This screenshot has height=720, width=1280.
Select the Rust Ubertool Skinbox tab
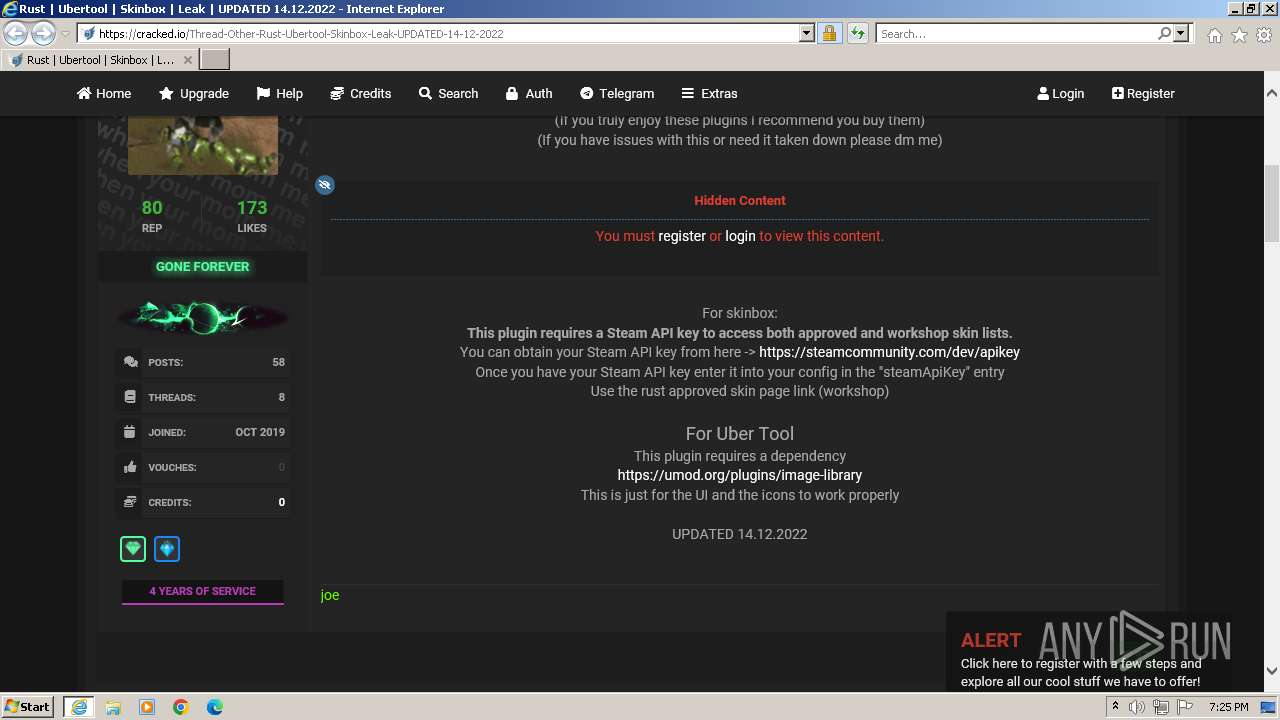tap(100, 59)
